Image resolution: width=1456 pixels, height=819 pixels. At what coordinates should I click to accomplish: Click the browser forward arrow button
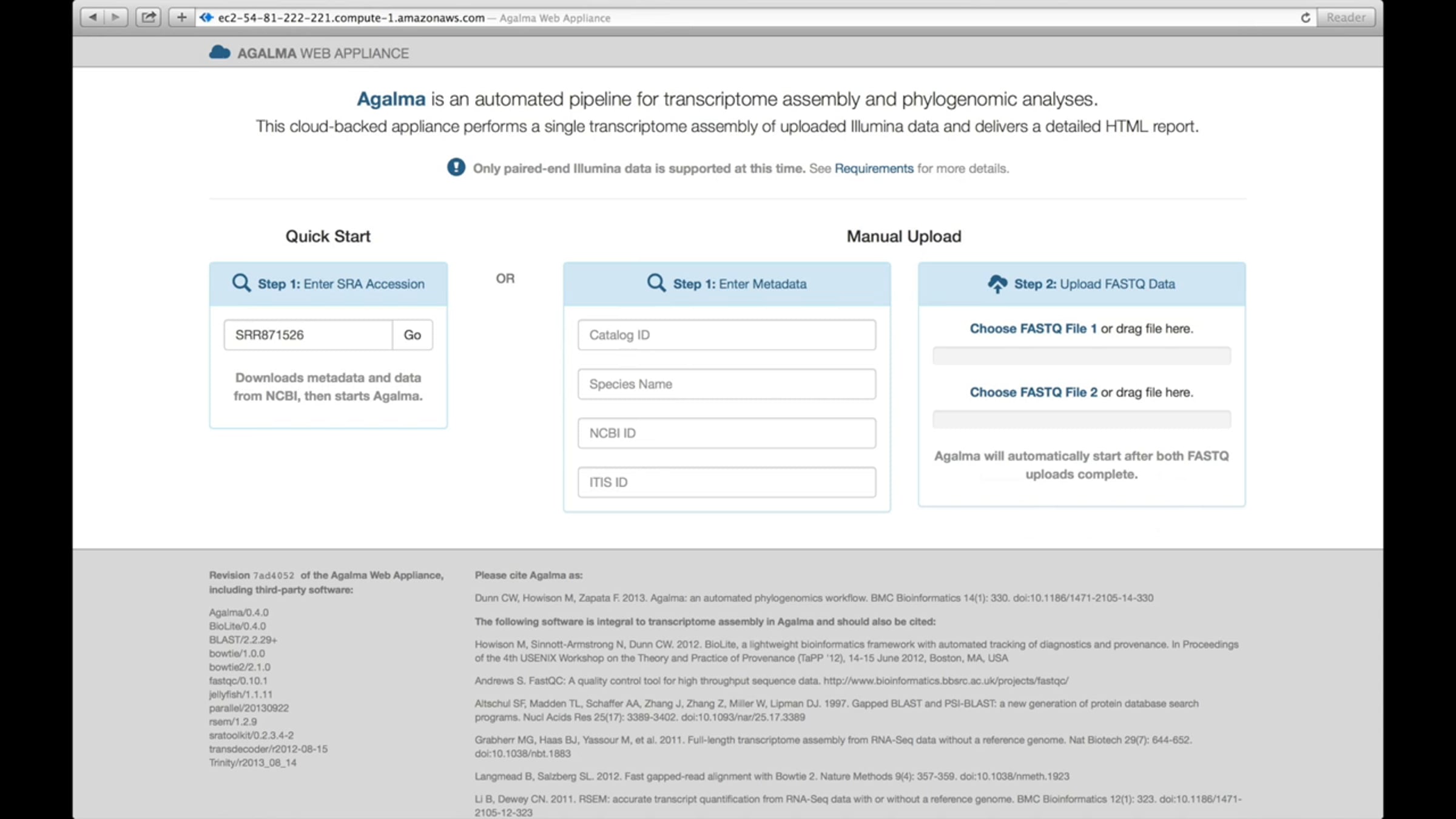point(115,17)
